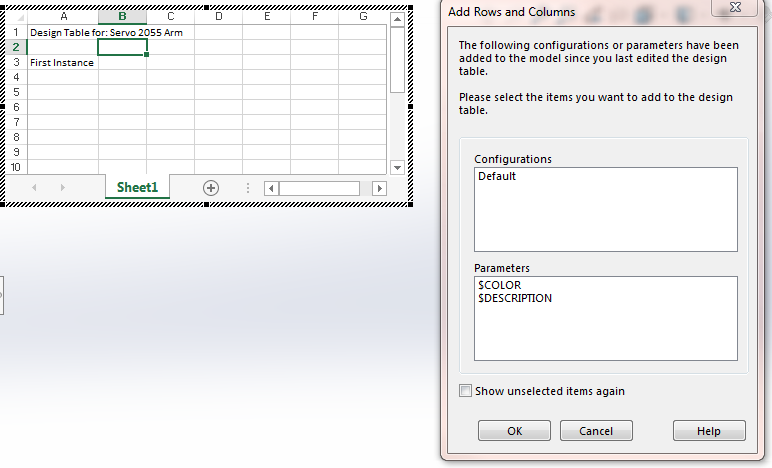
Task: Select row 5 header
Action: point(16,93)
